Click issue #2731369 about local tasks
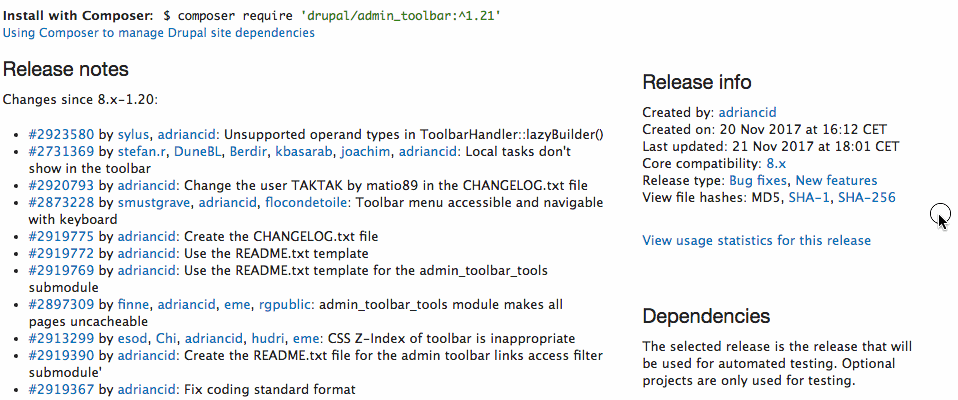 point(61,152)
